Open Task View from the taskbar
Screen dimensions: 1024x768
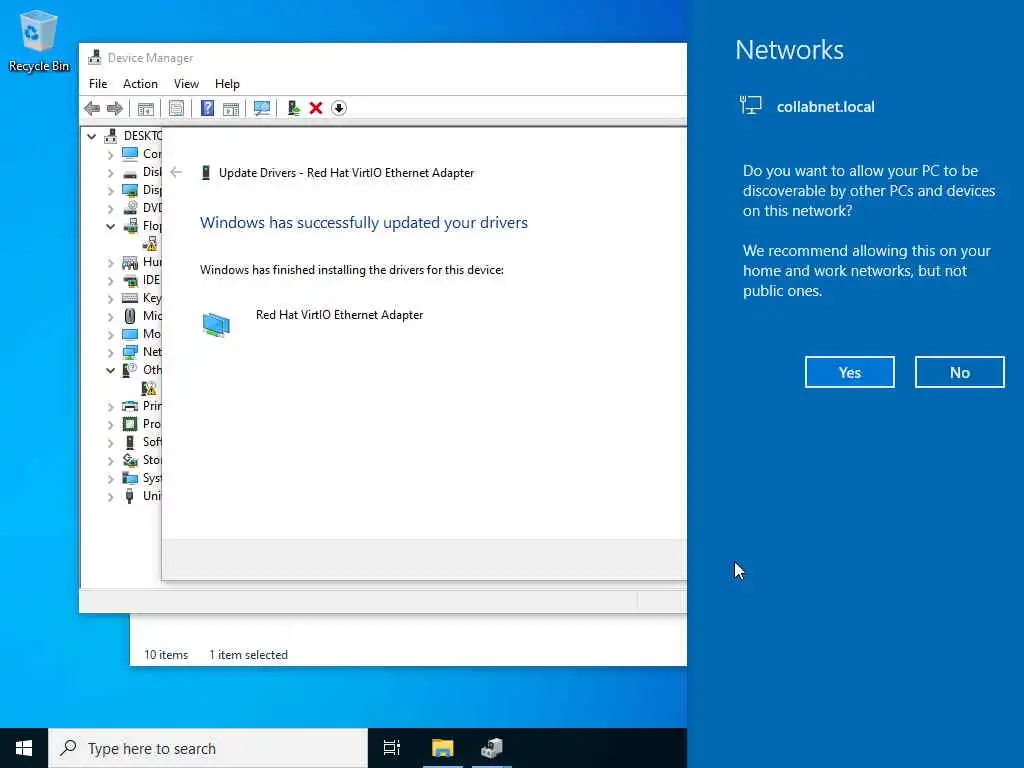tap(392, 748)
